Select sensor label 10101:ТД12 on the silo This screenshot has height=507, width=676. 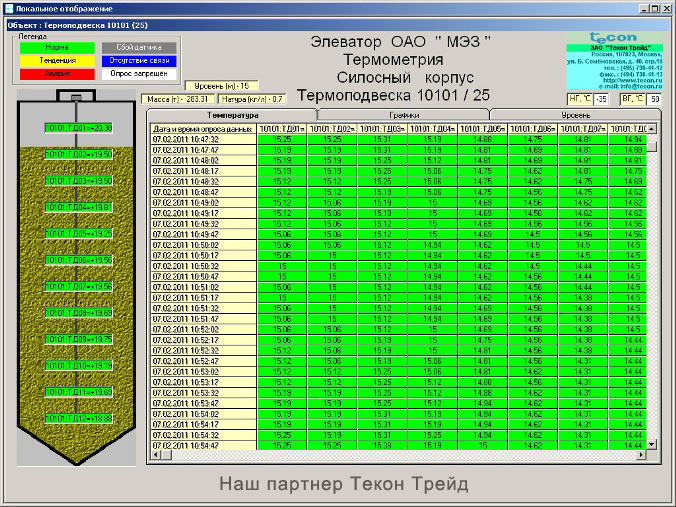pyautogui.click(x=78, y=418)
